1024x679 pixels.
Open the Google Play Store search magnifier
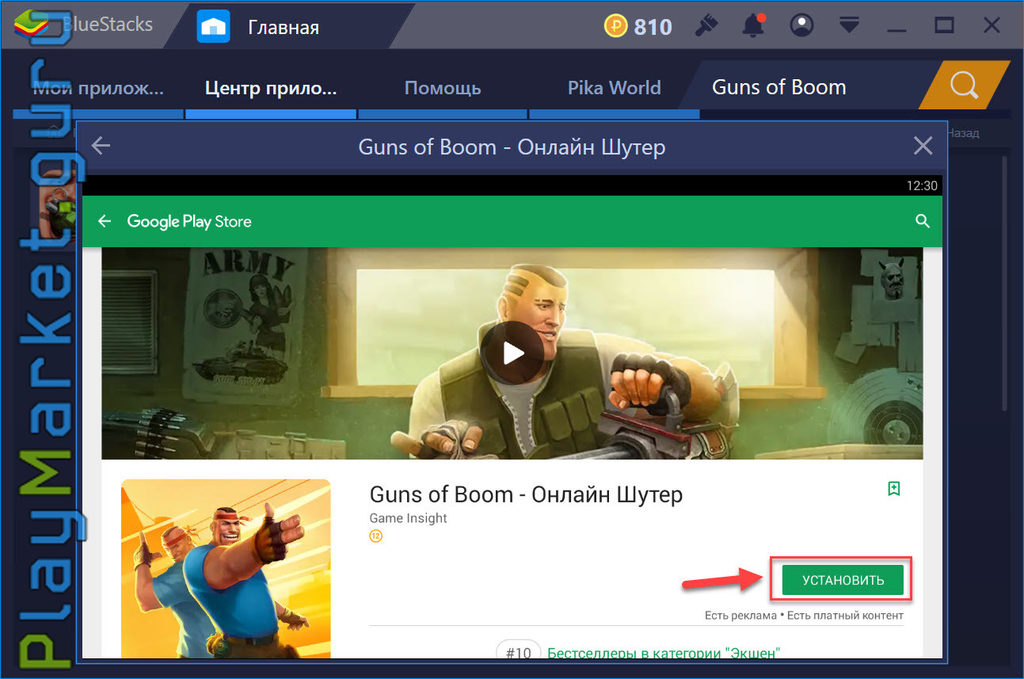tap(922, 221)
